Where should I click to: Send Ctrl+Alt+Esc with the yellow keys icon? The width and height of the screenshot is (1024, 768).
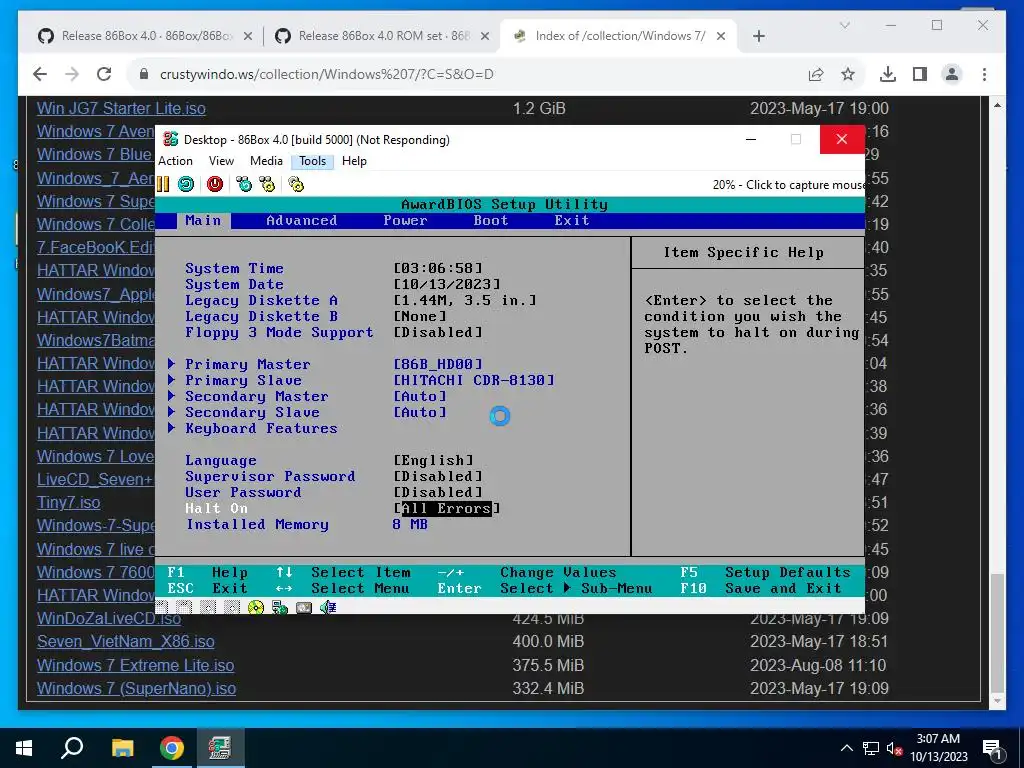pos(267,184)
